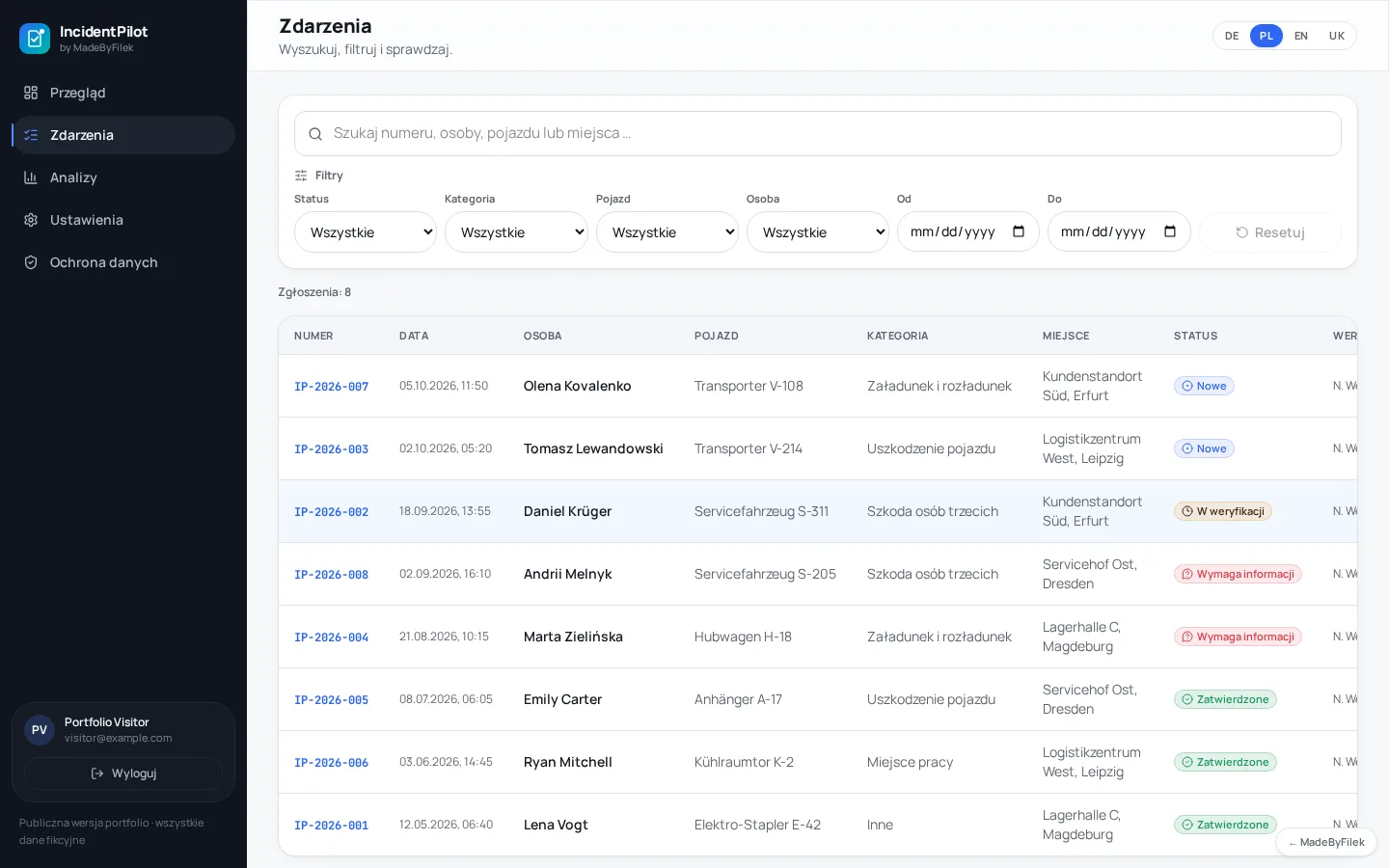Click the Od date input field
The height and width of the screenshot is (868, 1389).
pos(968,232)
